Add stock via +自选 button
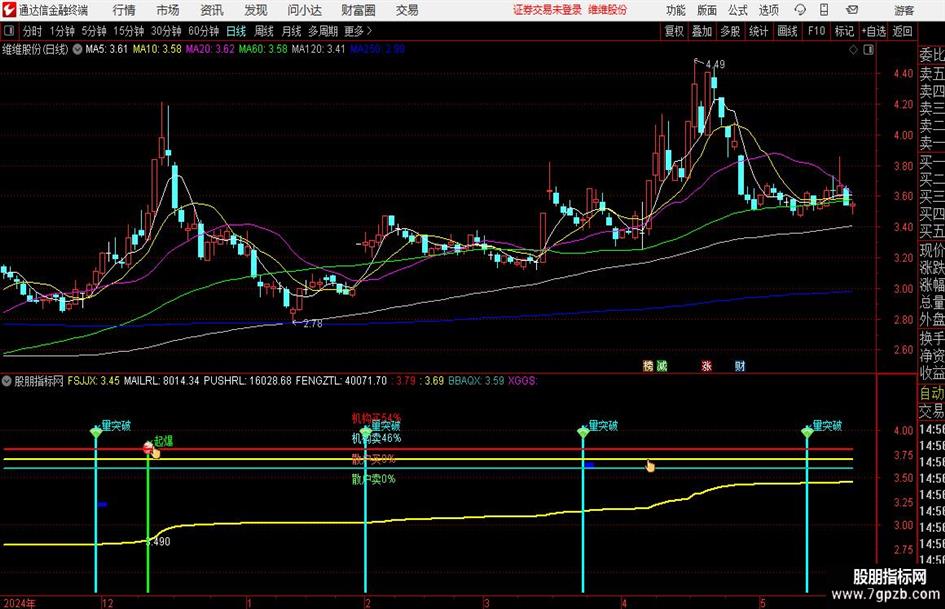This screenshot has width=945, height=609. click(x=873, y=31)
